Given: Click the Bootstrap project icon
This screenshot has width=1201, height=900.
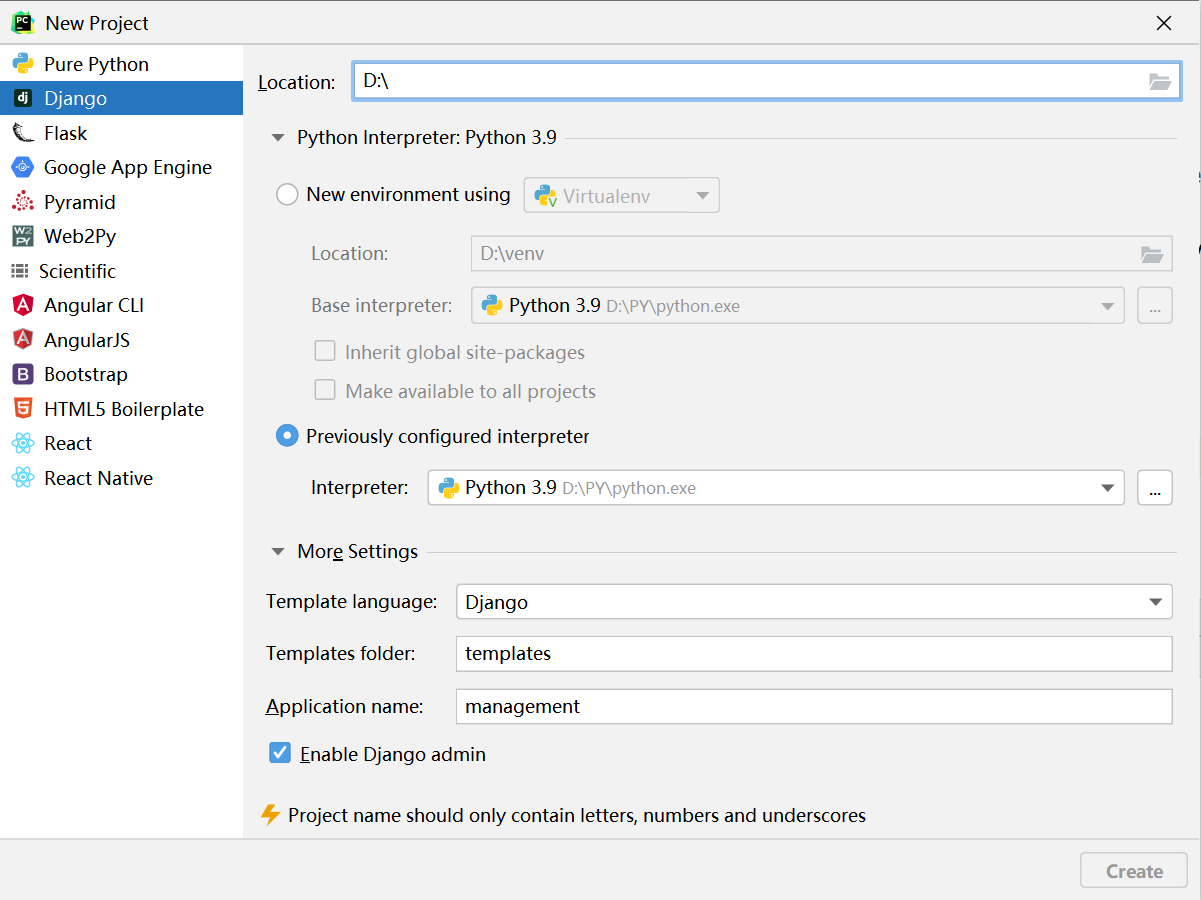Looking at the screenshot, I should 23,374.
